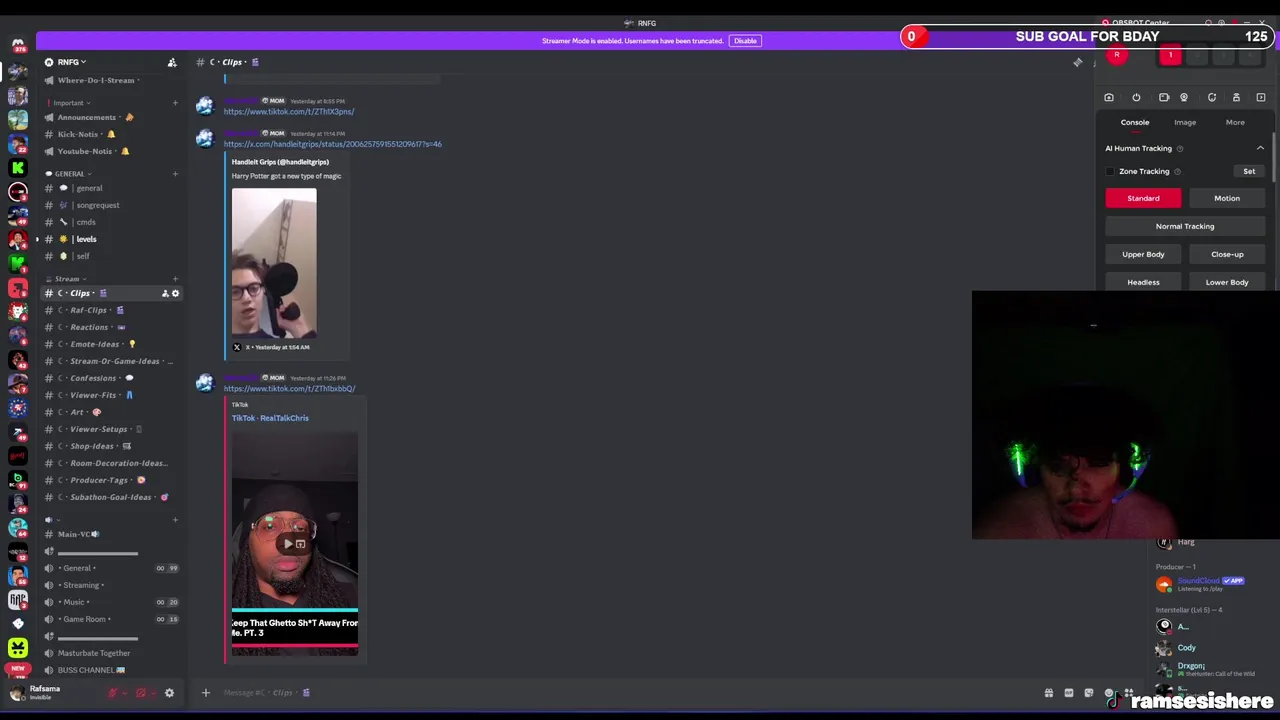Select the Console tab in OBSBOT
1280x720 pixels.
tap(1135, 122)
